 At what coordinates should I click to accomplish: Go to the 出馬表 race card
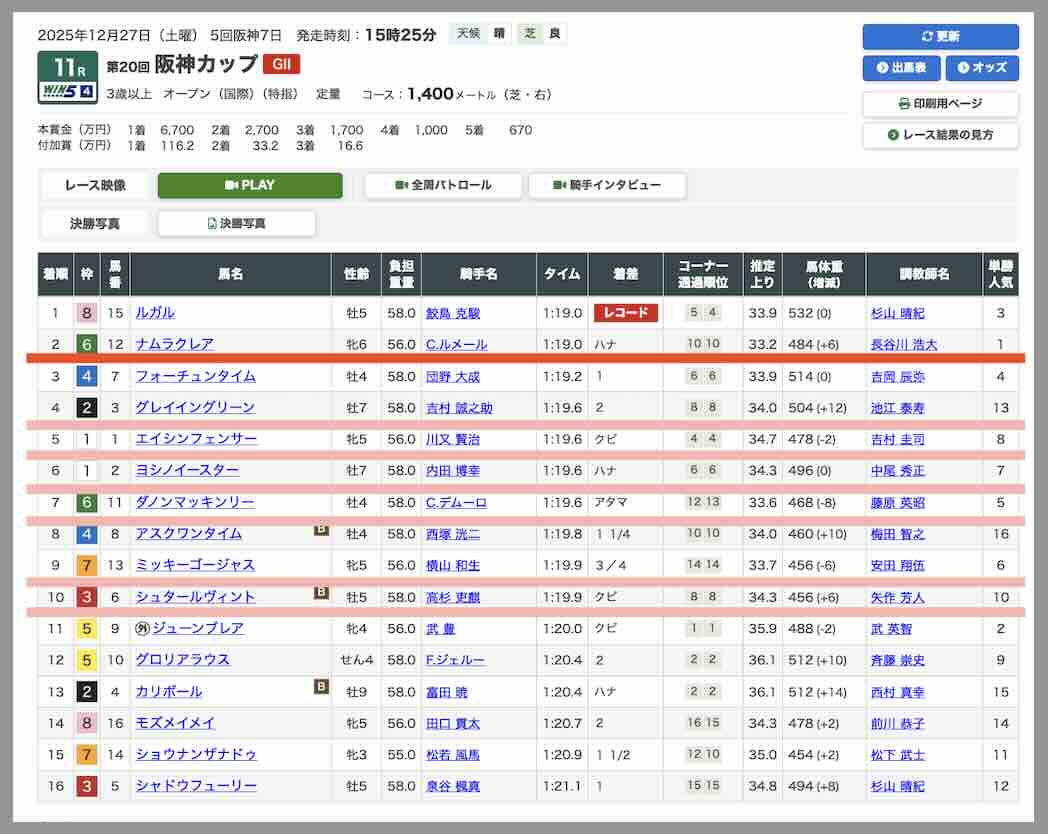(901, 68)
